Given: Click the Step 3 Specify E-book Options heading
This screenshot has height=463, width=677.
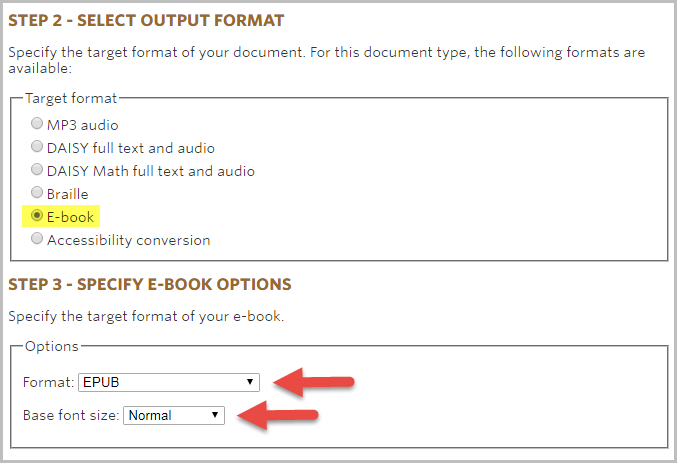Looking at the screenshot, I should click(x=150, y=284).
